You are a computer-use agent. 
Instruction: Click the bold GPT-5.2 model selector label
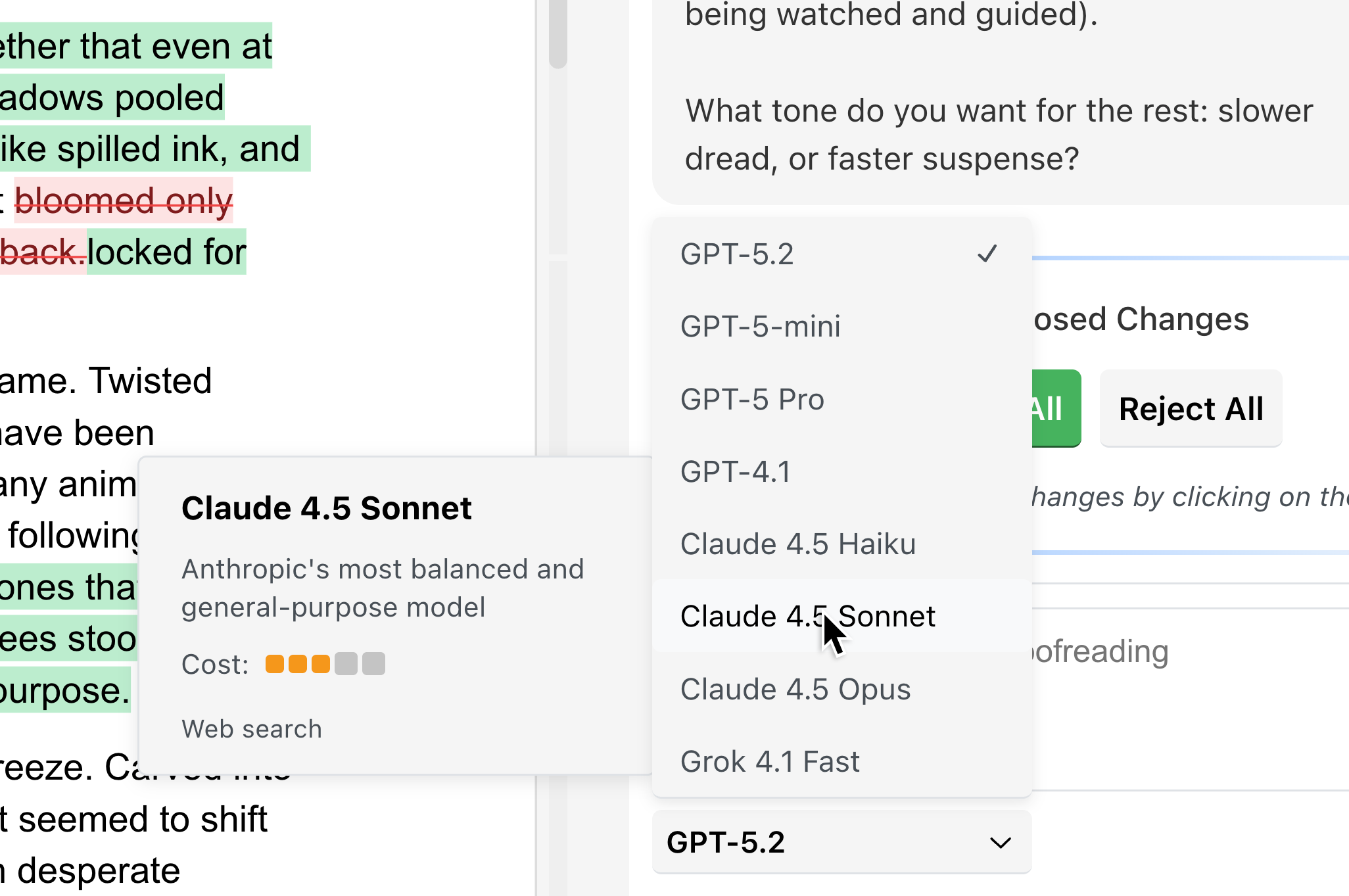726,843
